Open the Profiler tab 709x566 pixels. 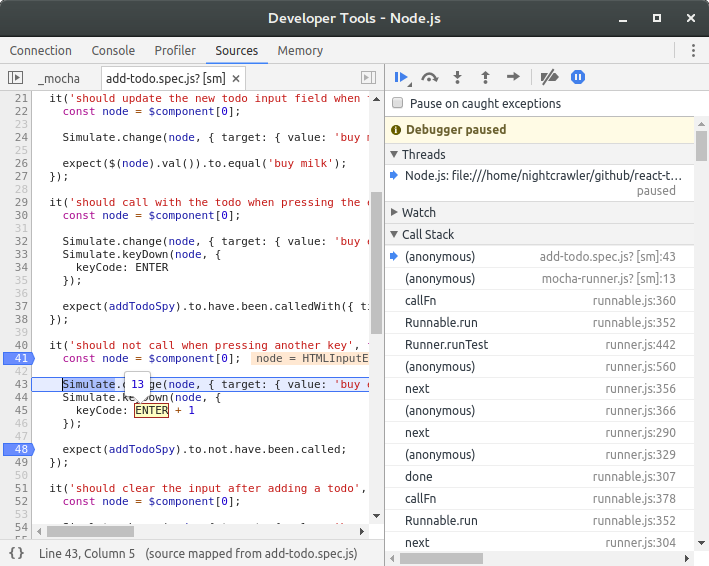(x=175, y=51)
